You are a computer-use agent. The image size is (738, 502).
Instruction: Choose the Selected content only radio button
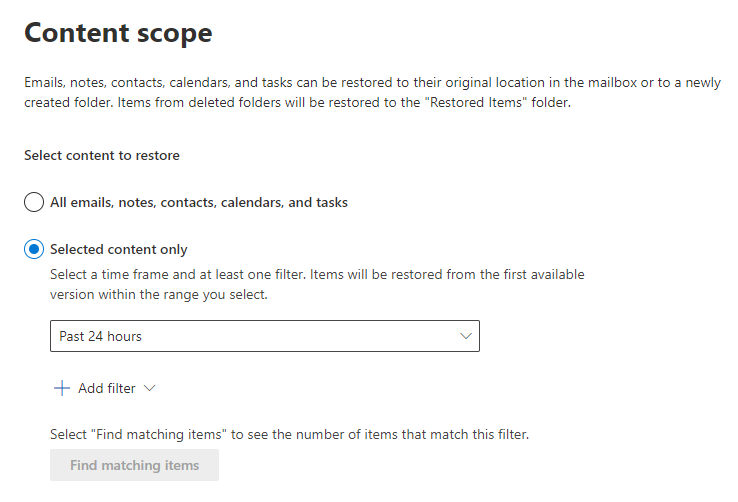point(34,249)
